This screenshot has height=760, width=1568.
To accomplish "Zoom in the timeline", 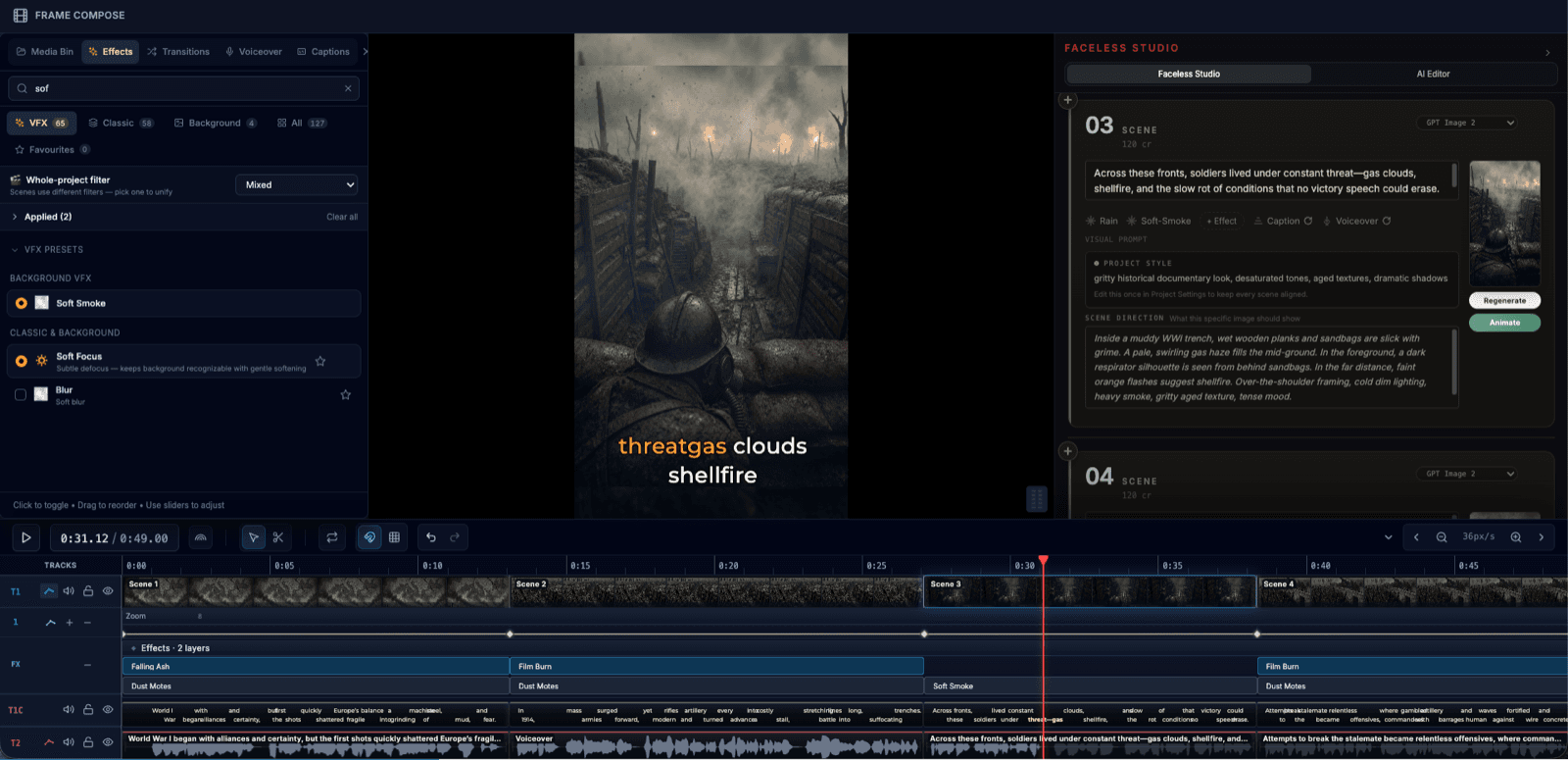I will (x=1516, y=537).
